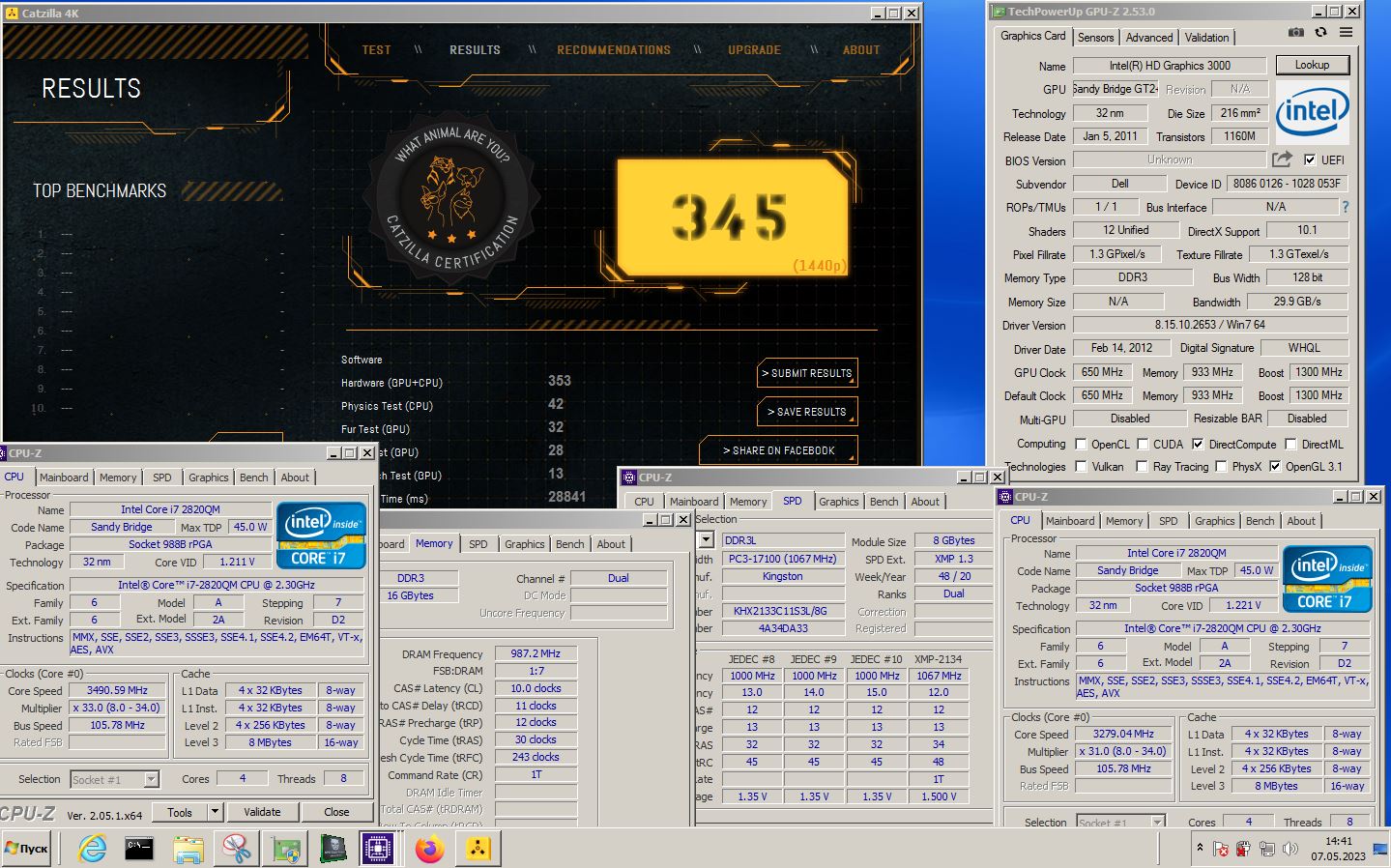Click the CPU-Z purple chip taskbar icon

pos(377,849)
